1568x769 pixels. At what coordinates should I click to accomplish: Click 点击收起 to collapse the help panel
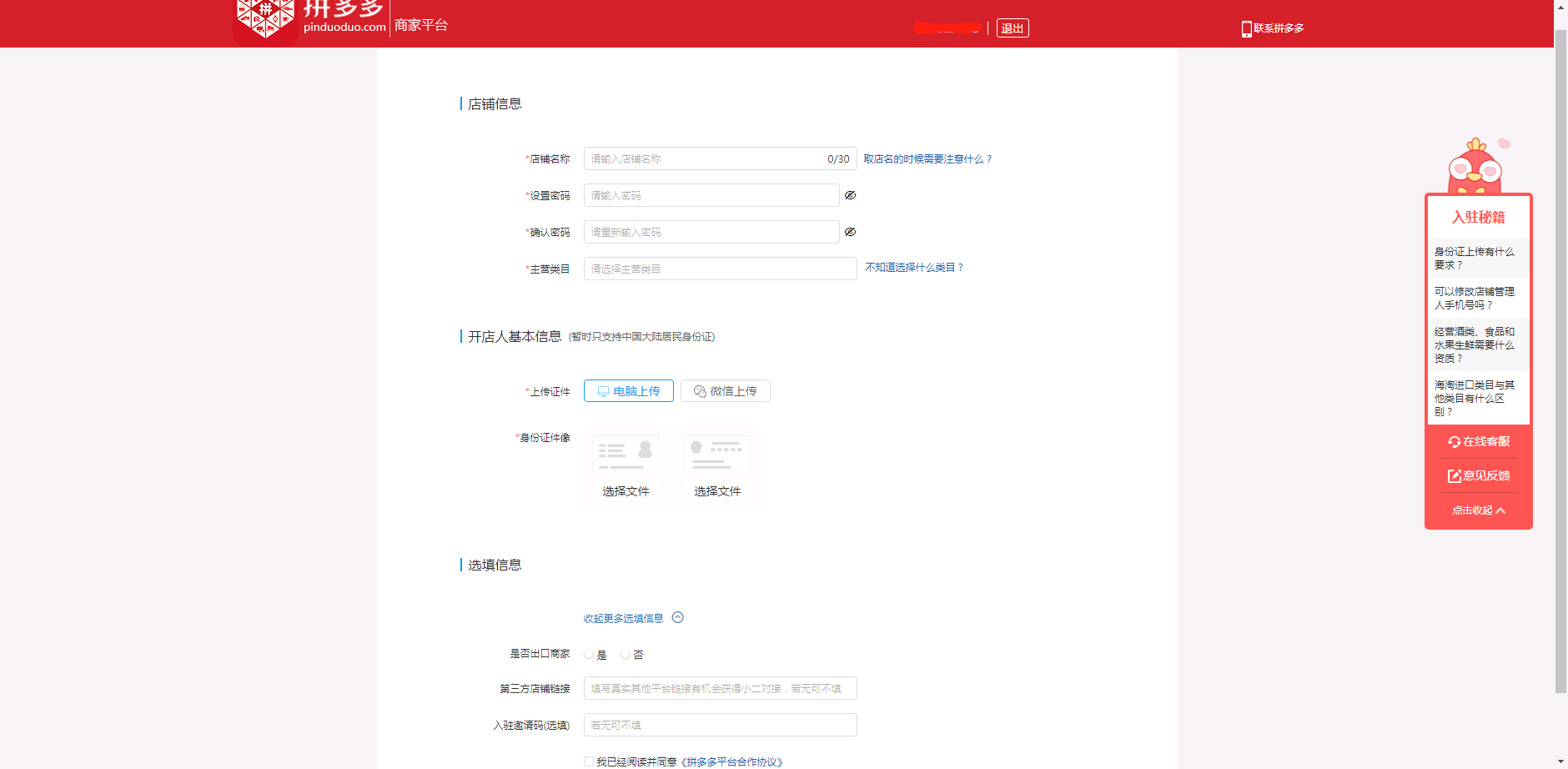1478,510
